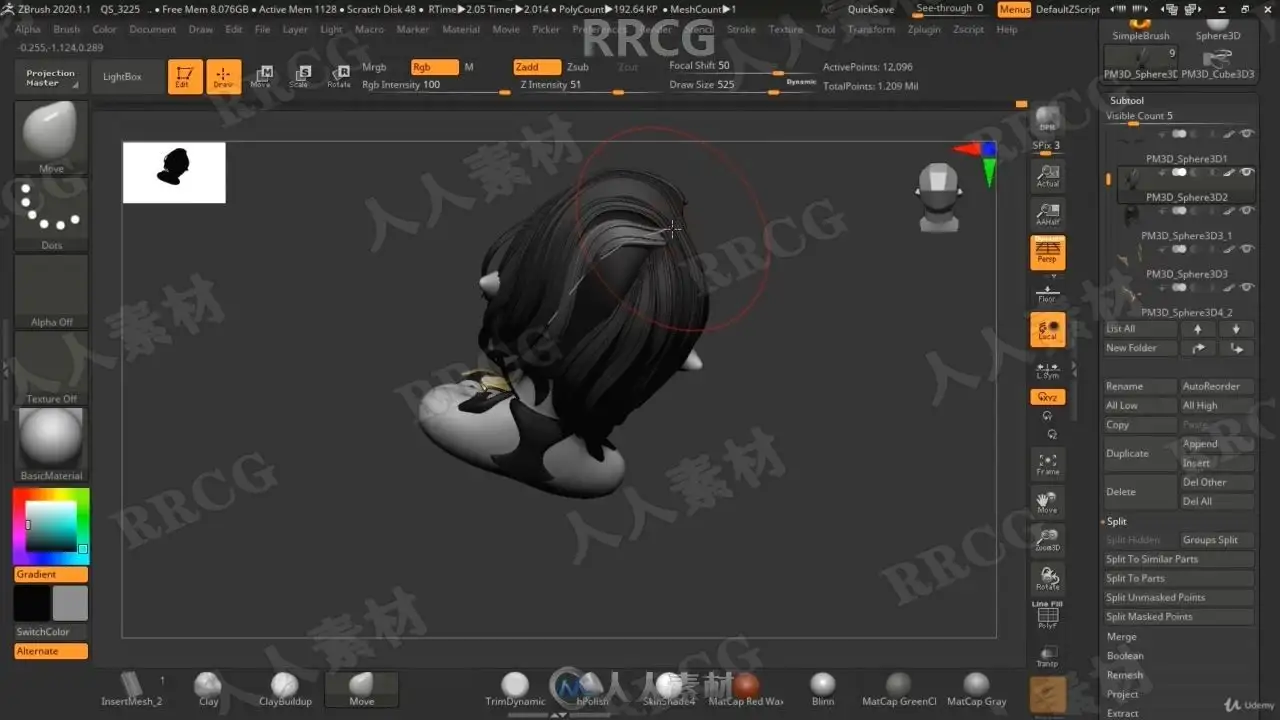Open the Projection Master dropdown
The image size is (1280, 720).
[50, 78]
